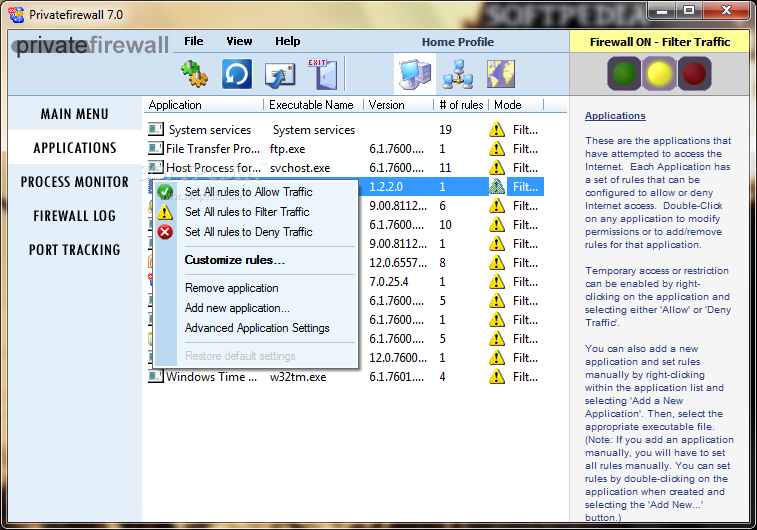Choose Set All rules to Deny Traffic
This screenshot has height=530, width=757.
(x=248, y=232)
